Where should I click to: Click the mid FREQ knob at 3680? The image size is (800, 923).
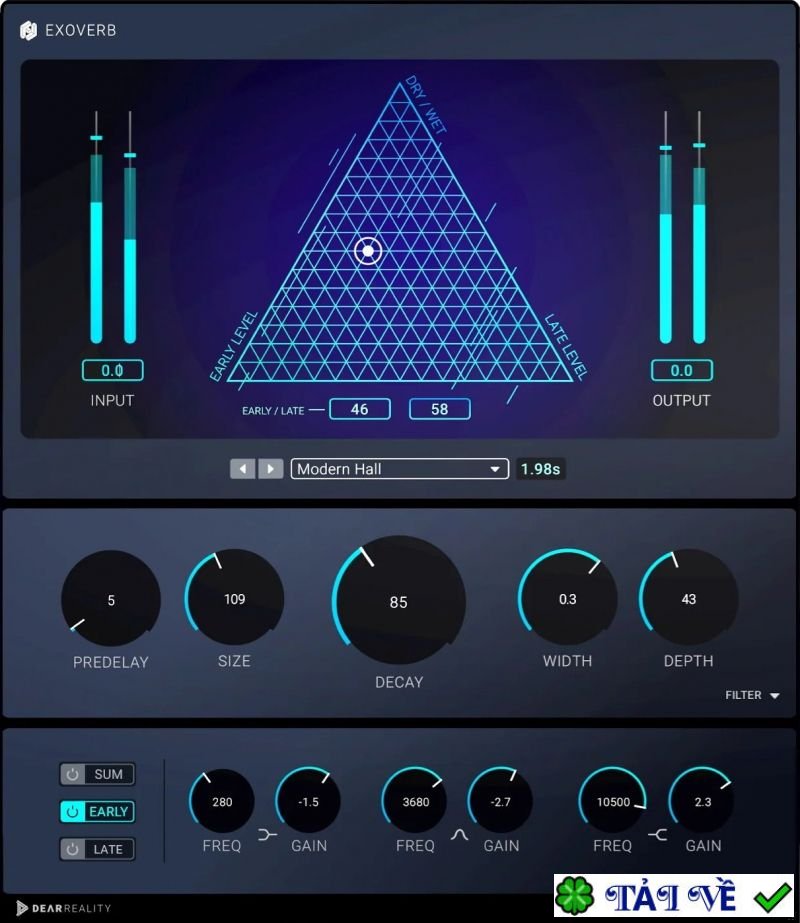pyautogui.click(x=415, y=801)
